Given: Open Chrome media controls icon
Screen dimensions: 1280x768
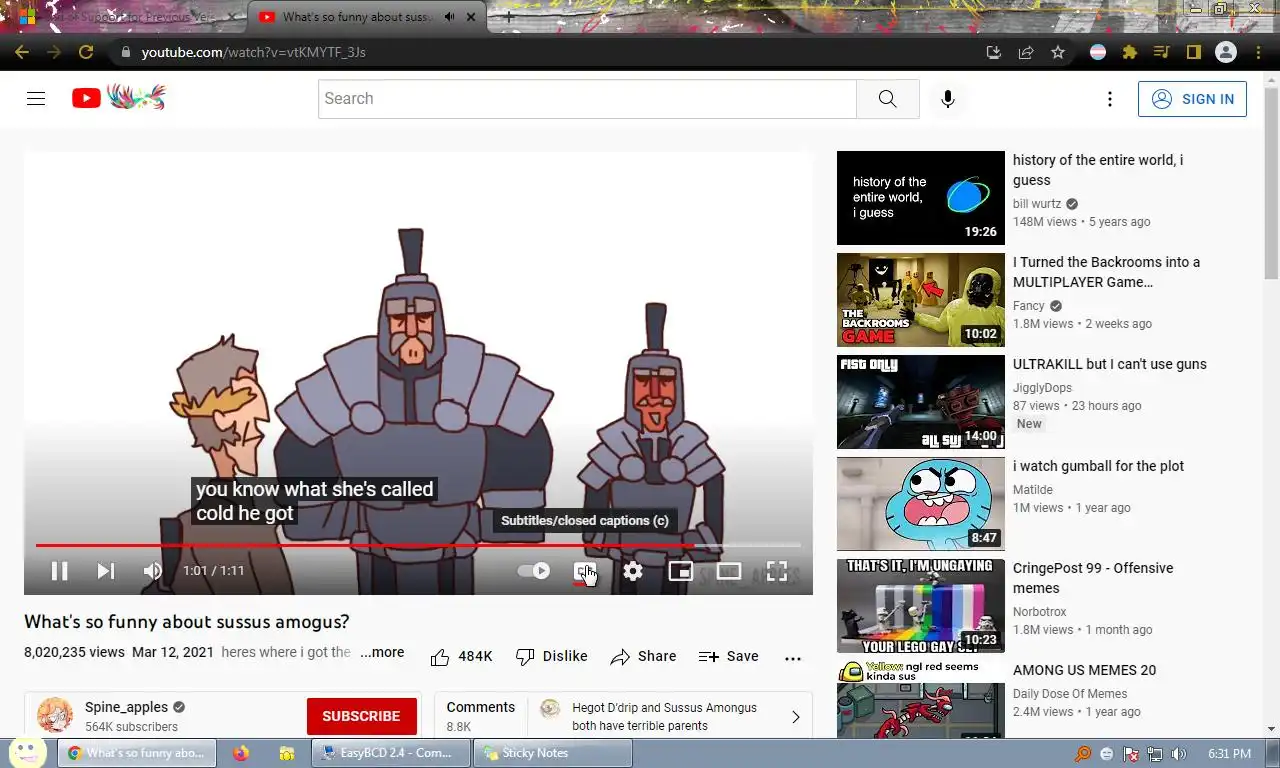Looking at the screenshot, I should [1161, 52].
